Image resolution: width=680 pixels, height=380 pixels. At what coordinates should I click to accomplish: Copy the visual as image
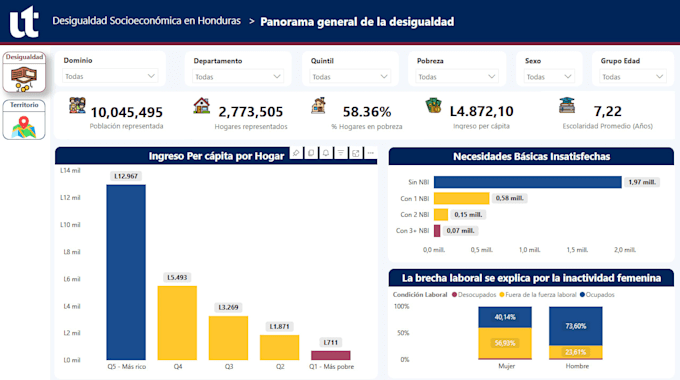[x=311, y=153]
